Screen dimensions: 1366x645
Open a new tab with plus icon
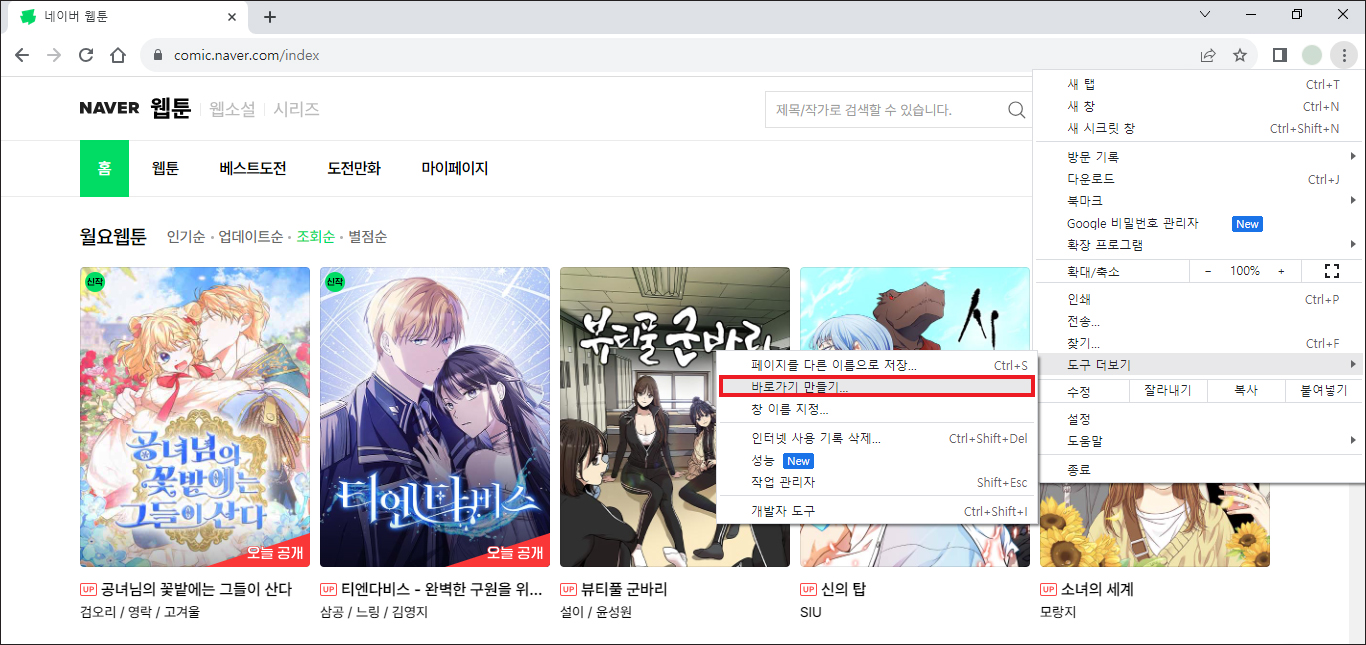tap(270, 17)
